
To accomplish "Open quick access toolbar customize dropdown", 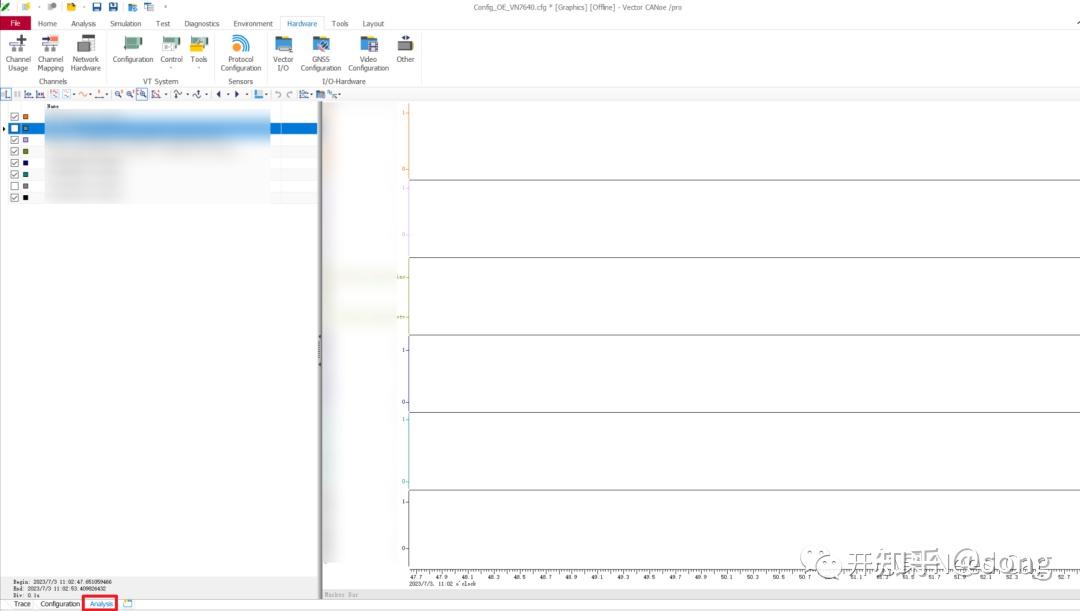I will [x=165, y=7].
